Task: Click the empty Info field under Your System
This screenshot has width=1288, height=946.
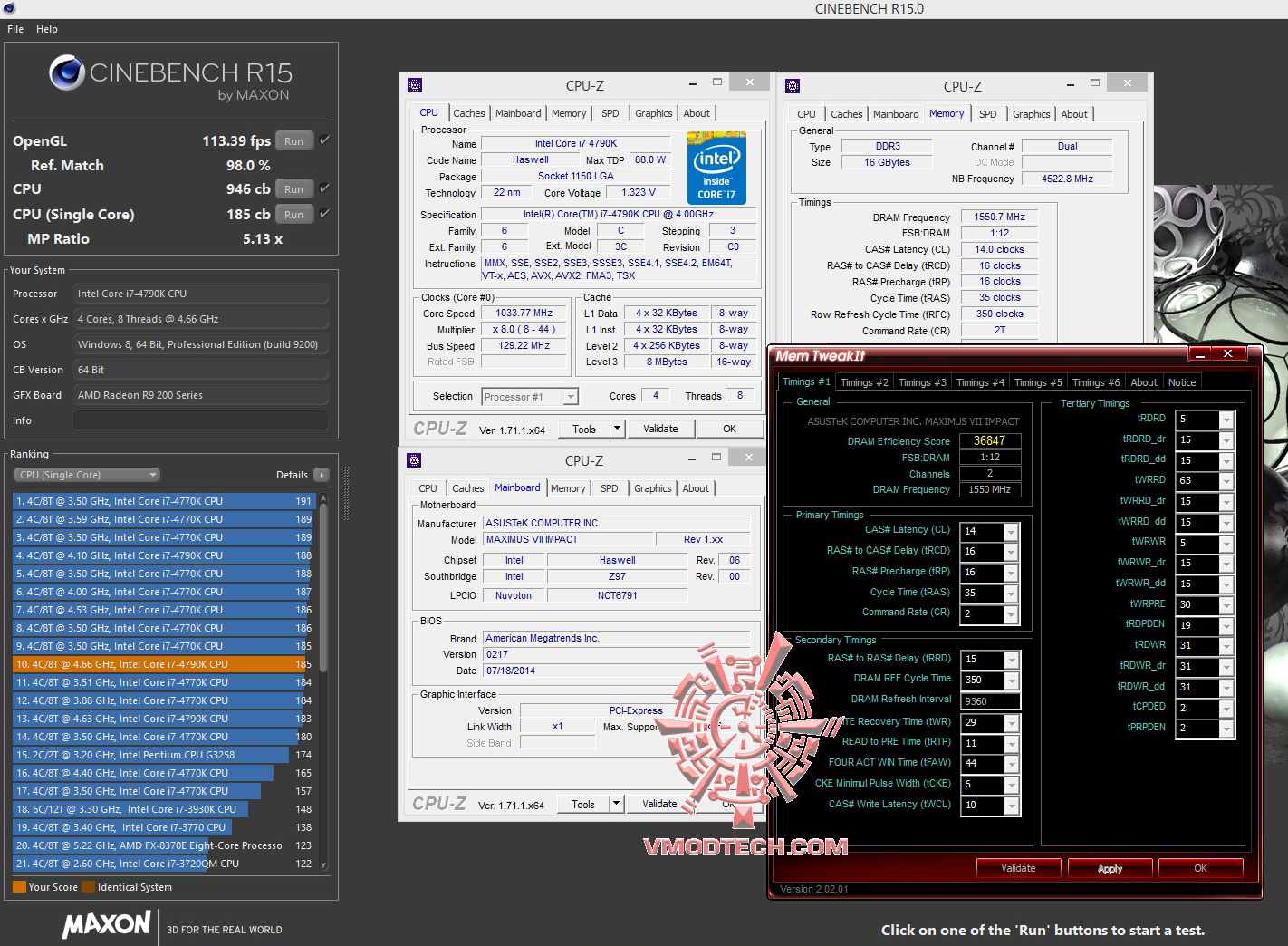Action: point(201,420)
